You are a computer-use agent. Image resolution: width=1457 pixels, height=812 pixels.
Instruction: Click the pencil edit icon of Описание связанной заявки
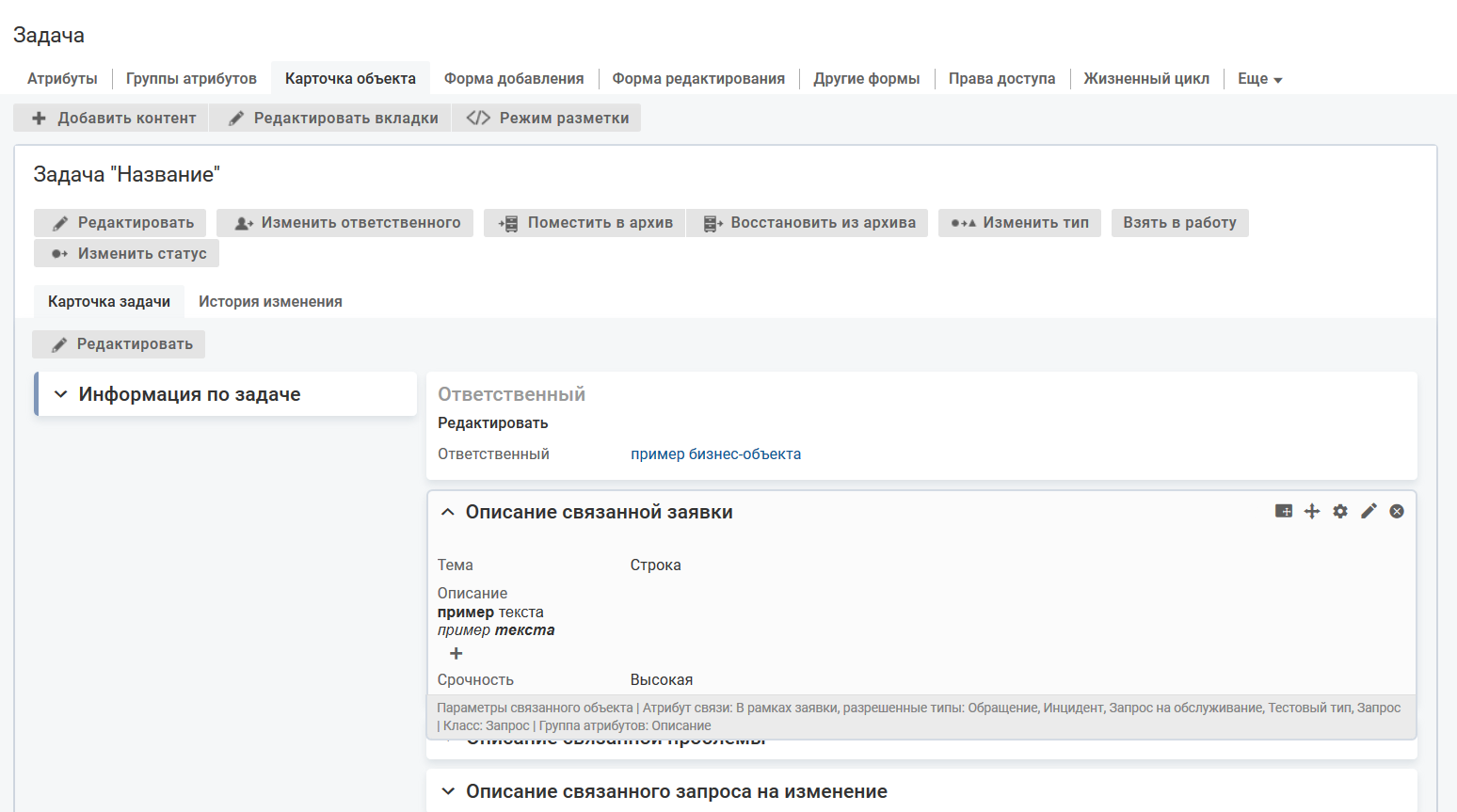click(1369, 511)
